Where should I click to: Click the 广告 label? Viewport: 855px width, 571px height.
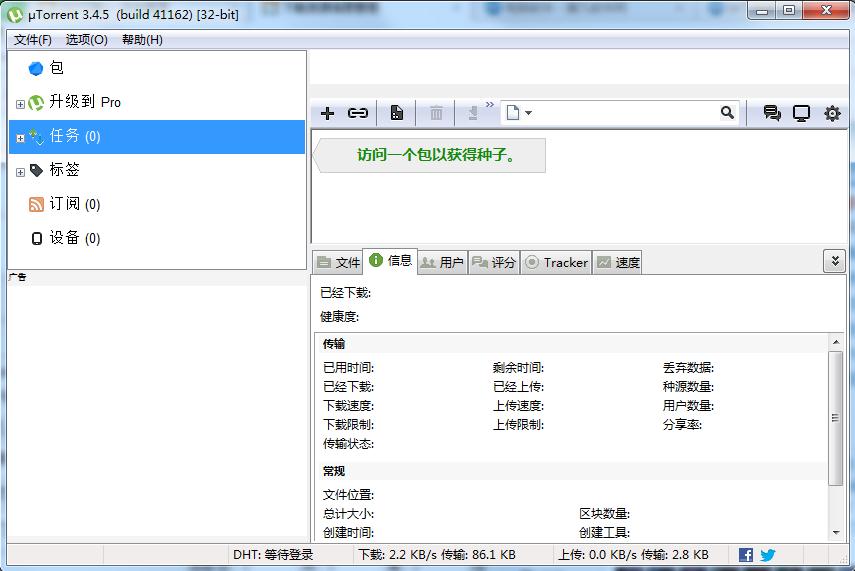(17, 277)
